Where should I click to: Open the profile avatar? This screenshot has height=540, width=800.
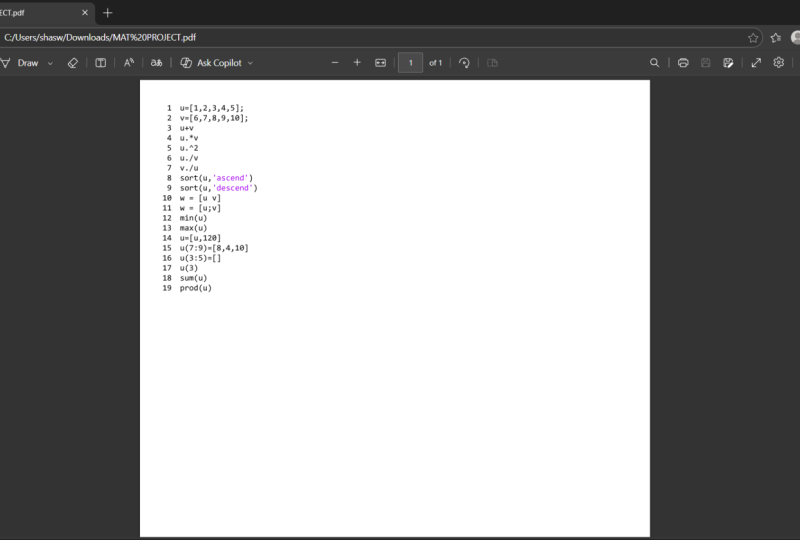[795, 37]
